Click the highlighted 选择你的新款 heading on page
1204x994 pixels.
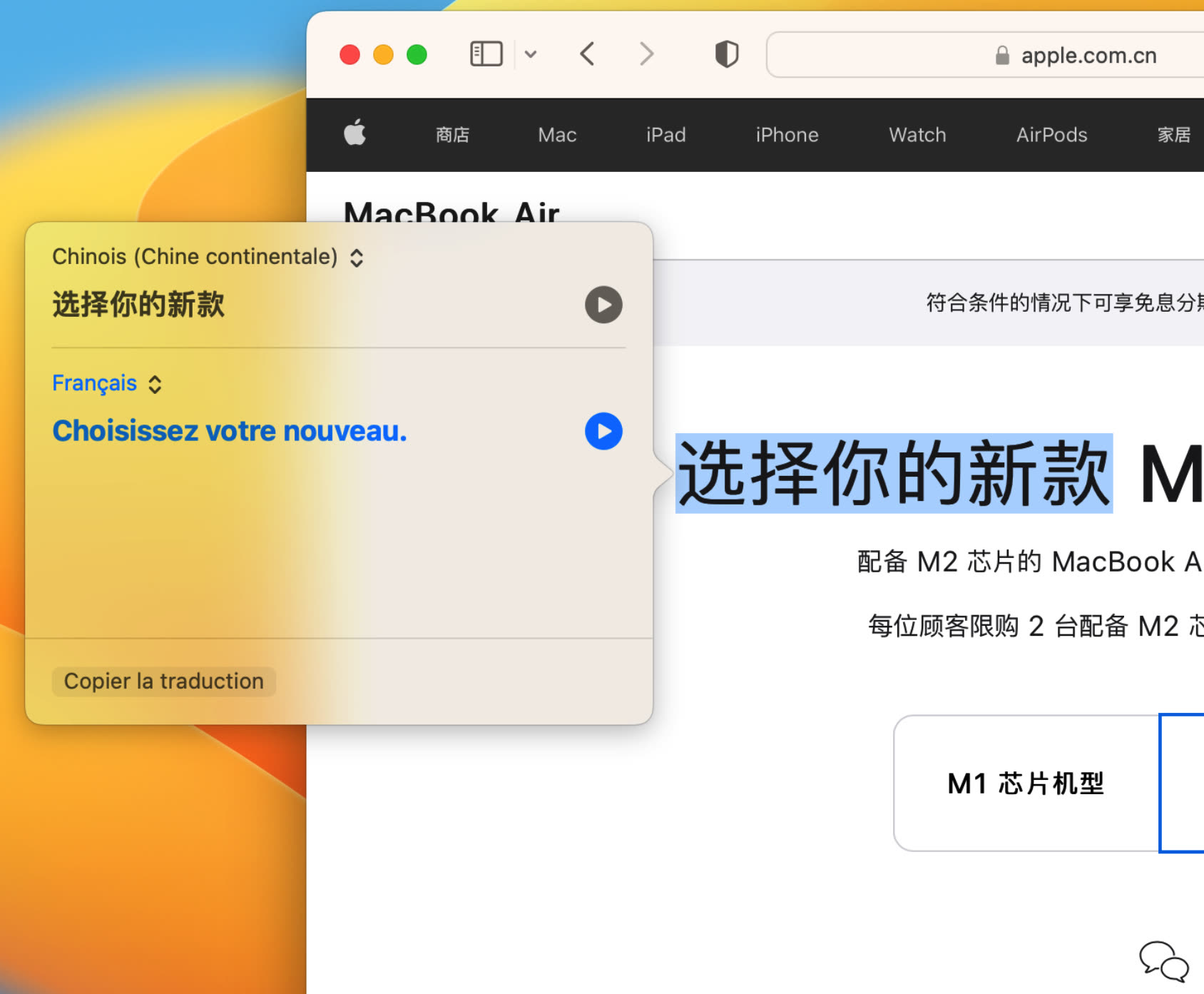894,473
